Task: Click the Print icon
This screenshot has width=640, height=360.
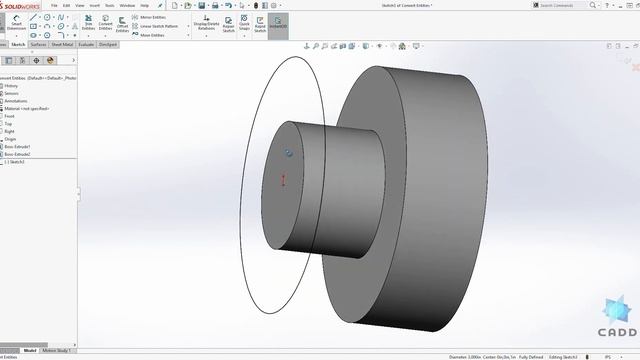Action: pos(215,5)
